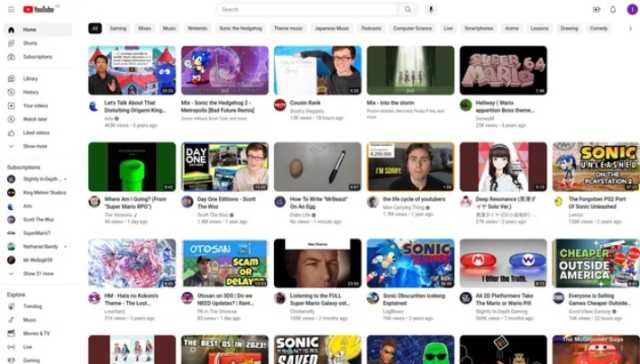Click the YouTube logo

(39, 9)
